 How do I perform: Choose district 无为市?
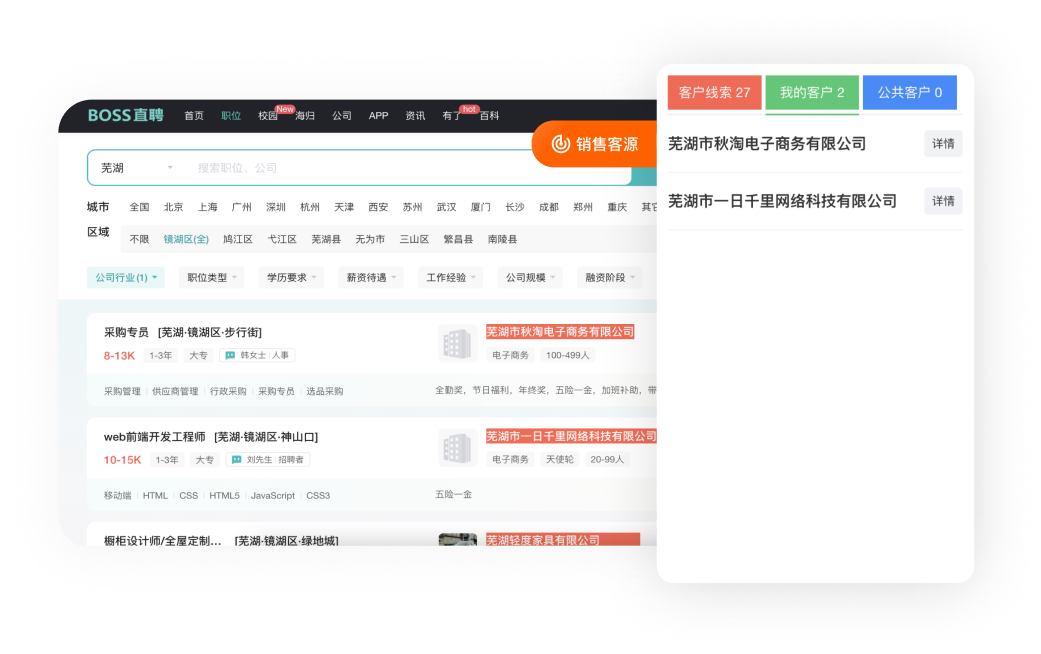[370, 239]
